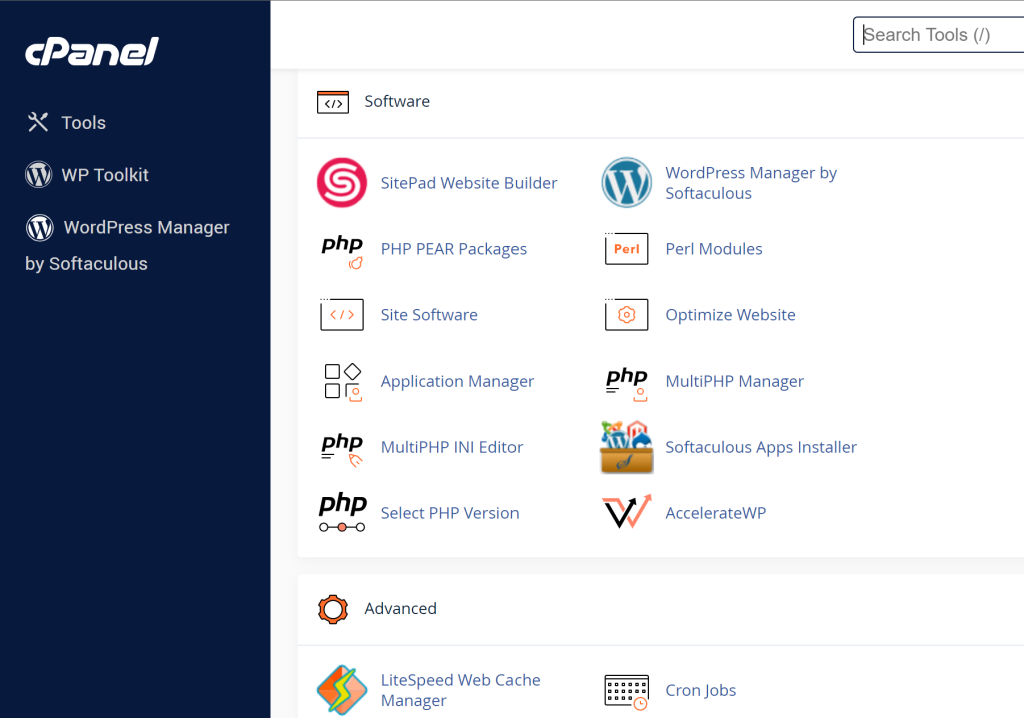Click the Optimize Website gear icon
The width and height of the screenshot is (1024, 718).
click(626, 314)
